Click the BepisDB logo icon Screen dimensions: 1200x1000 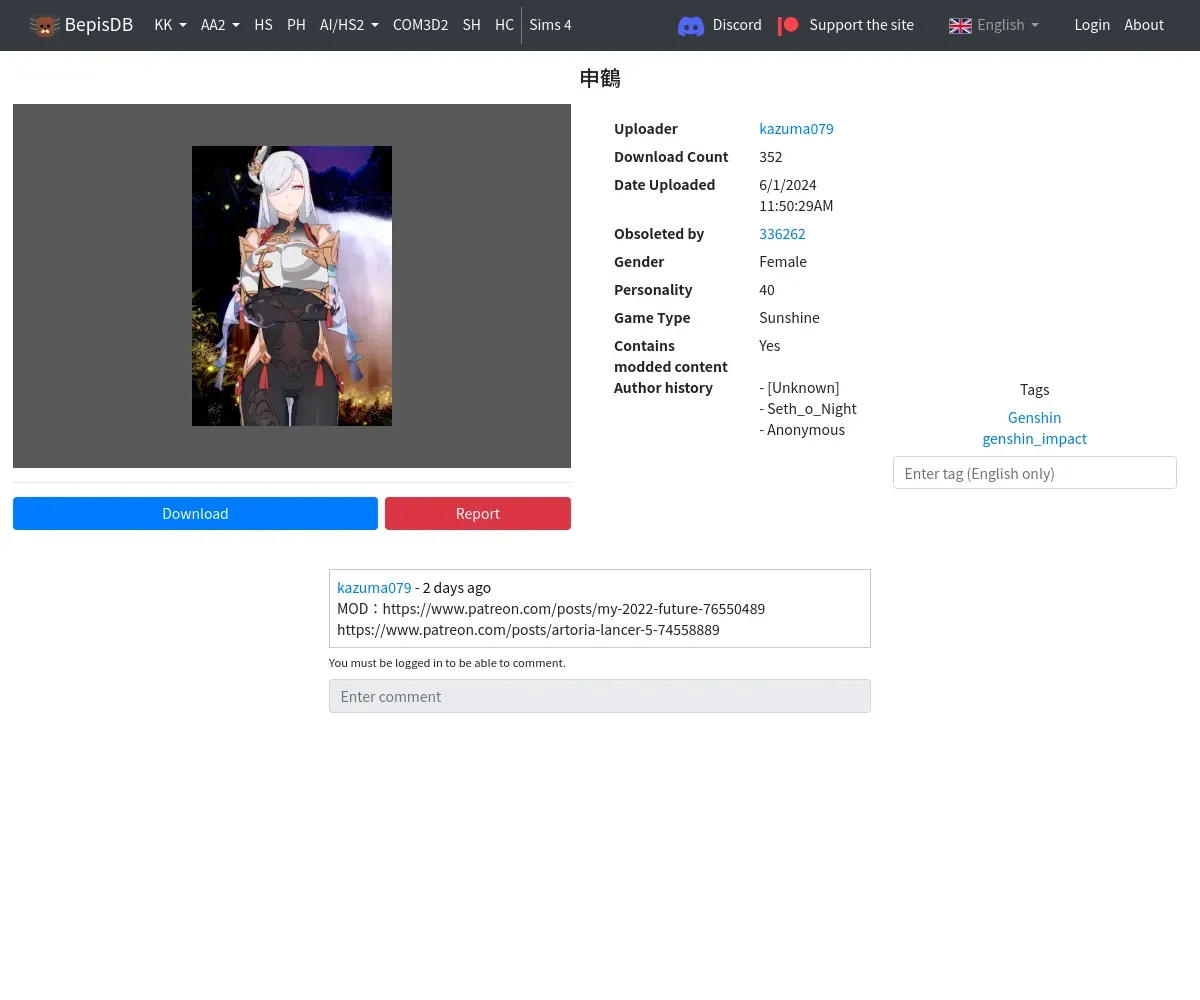[x=44, y=25]
